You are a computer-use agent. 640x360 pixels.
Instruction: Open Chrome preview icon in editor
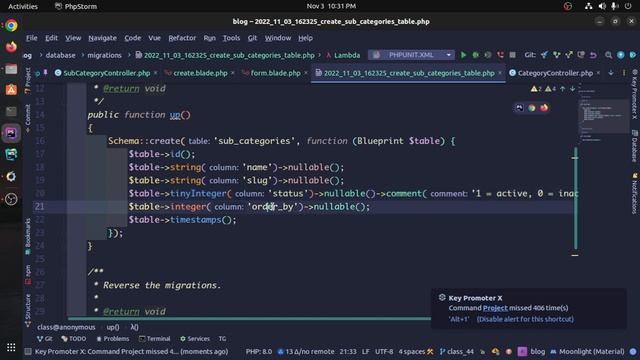531,108
